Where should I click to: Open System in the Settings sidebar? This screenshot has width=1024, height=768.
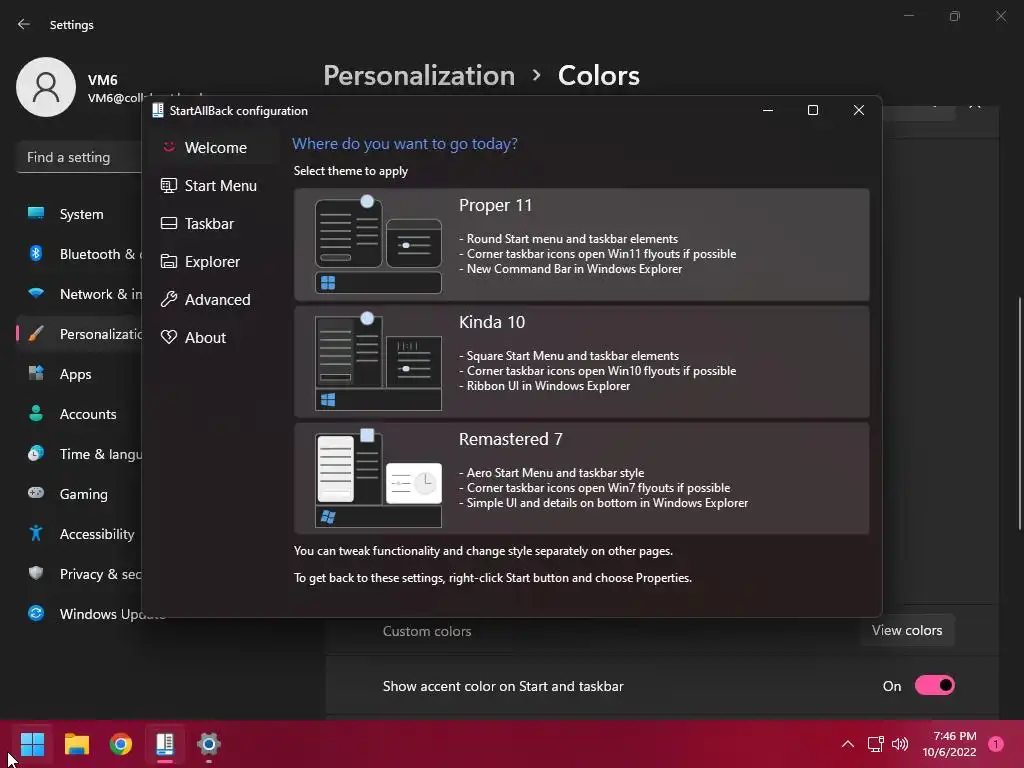coord(80,214)
